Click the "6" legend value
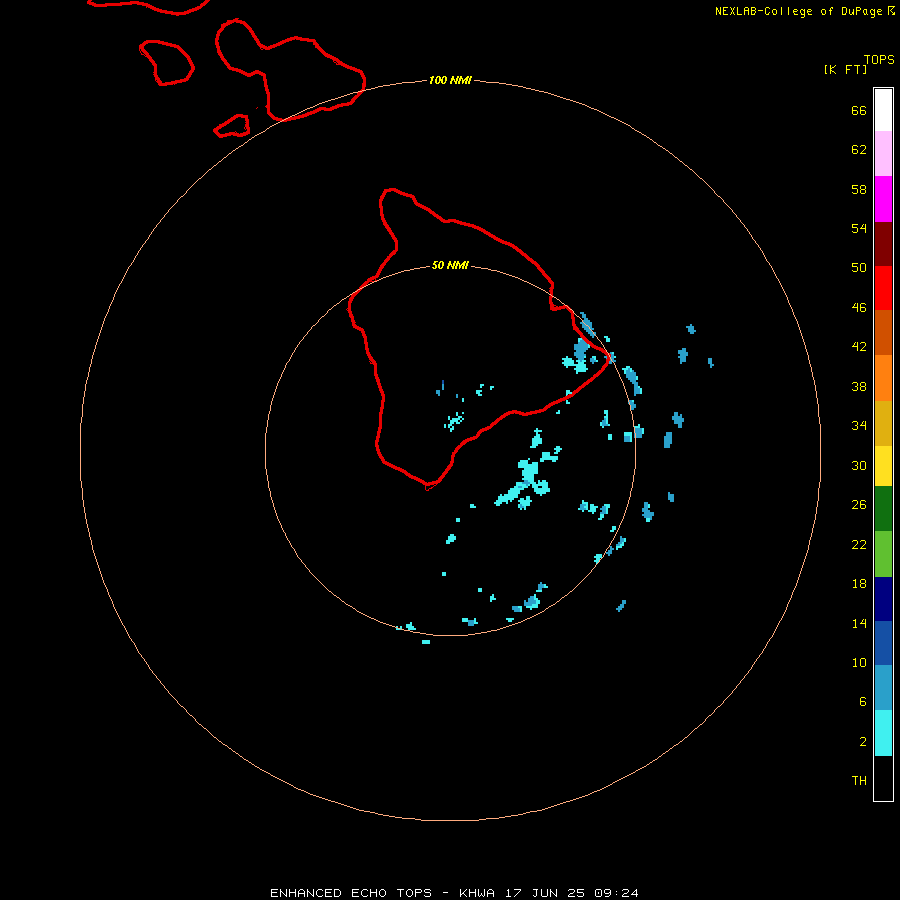Screen dimensions: 900x900 [863, 702]
